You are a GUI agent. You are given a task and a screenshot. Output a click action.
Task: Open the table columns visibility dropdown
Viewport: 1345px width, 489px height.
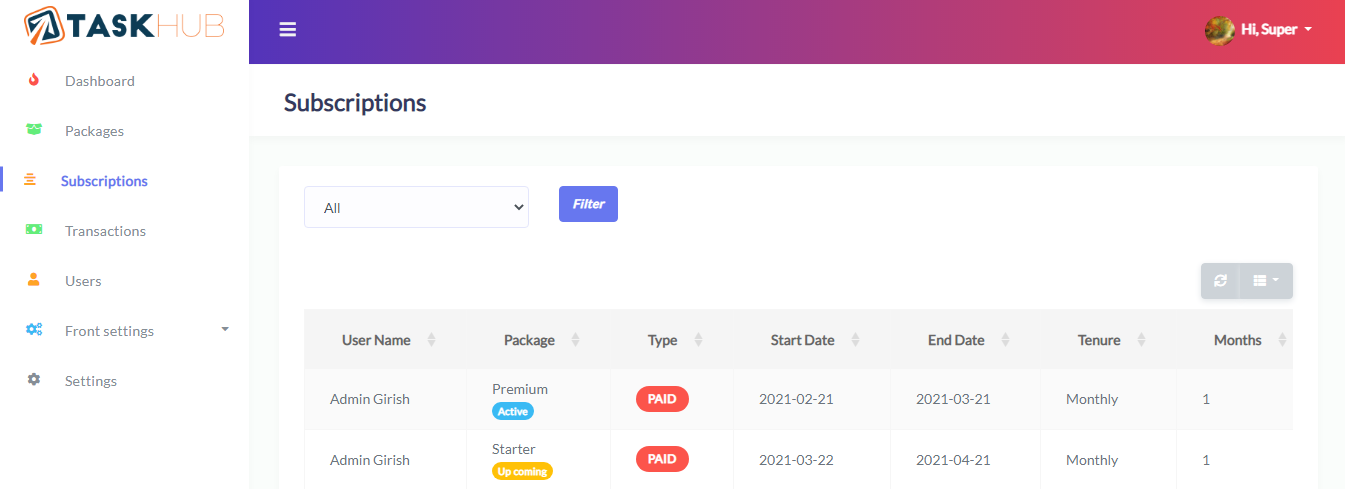pyautogui.click(x=1265, y=281)
